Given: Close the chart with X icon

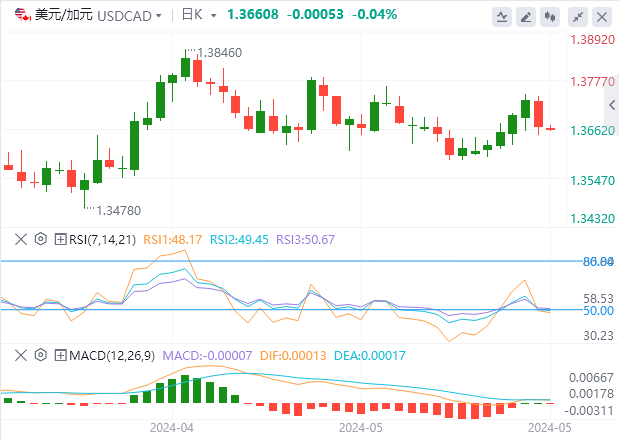Looking at the screenshot, I should coord(602,17).
